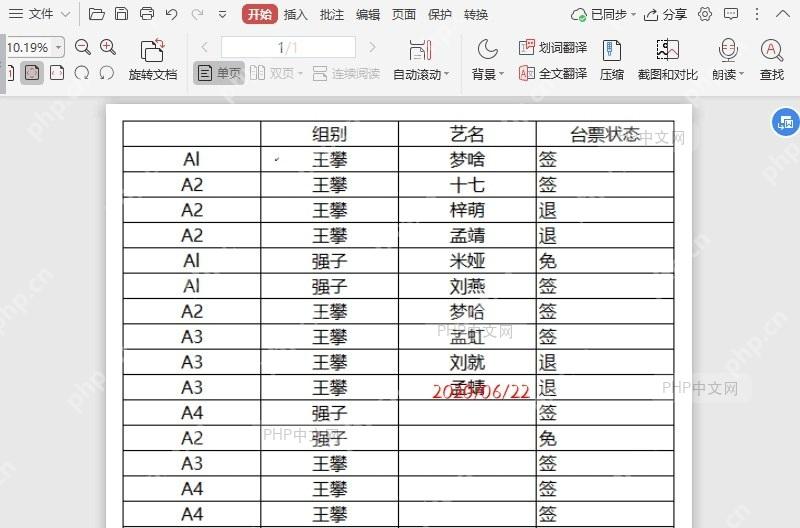Select the fit width view icon
The image size is (800, 528).
[x=57, y=73]
